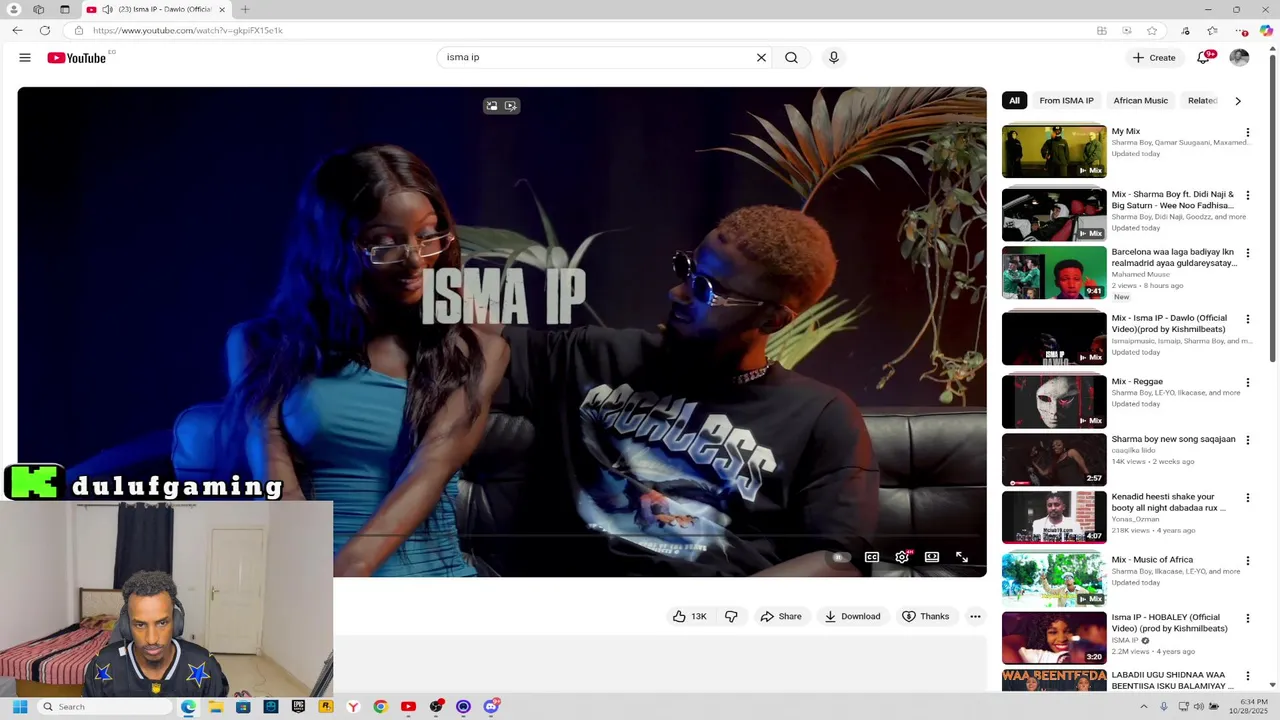Open Epic Games Launcher from taskbar
Viewport: 1280px width, 720px height.
(298, 707)
